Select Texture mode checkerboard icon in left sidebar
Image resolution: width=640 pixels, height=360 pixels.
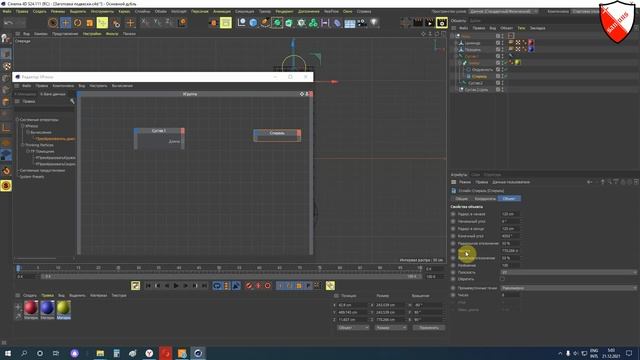(7, 66)
